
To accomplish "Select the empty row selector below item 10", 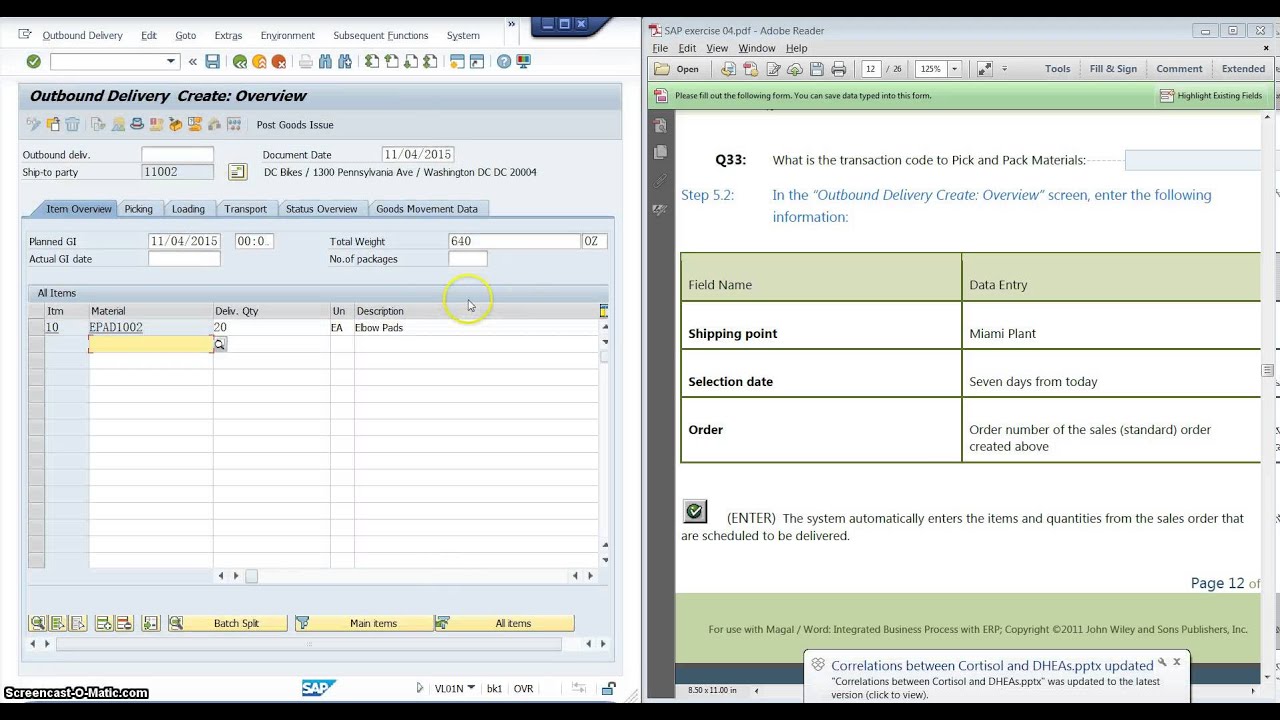I will pos(36,344).
